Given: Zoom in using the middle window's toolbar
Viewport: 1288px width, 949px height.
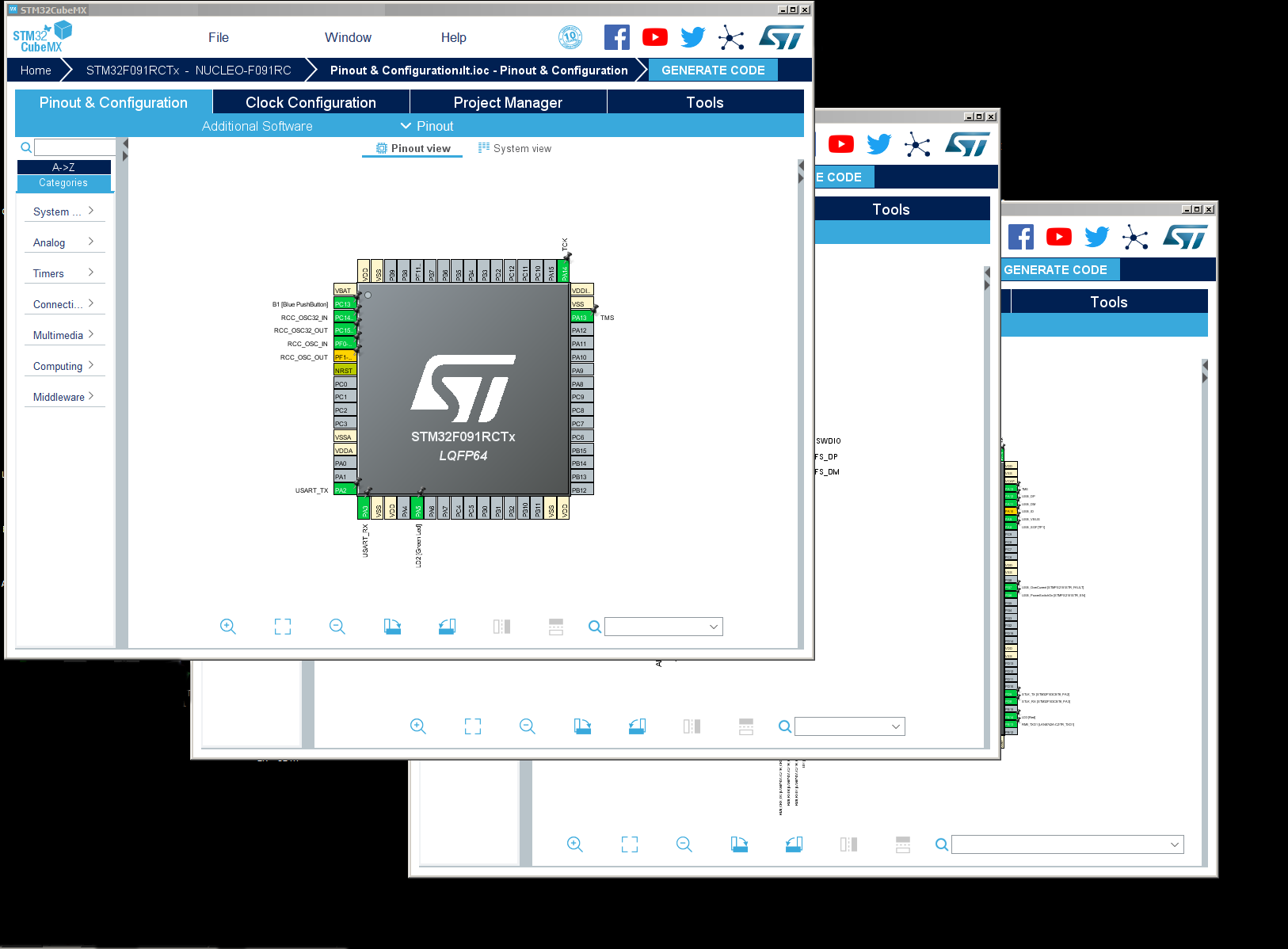Looking at the screenshot, I should 417,726.
